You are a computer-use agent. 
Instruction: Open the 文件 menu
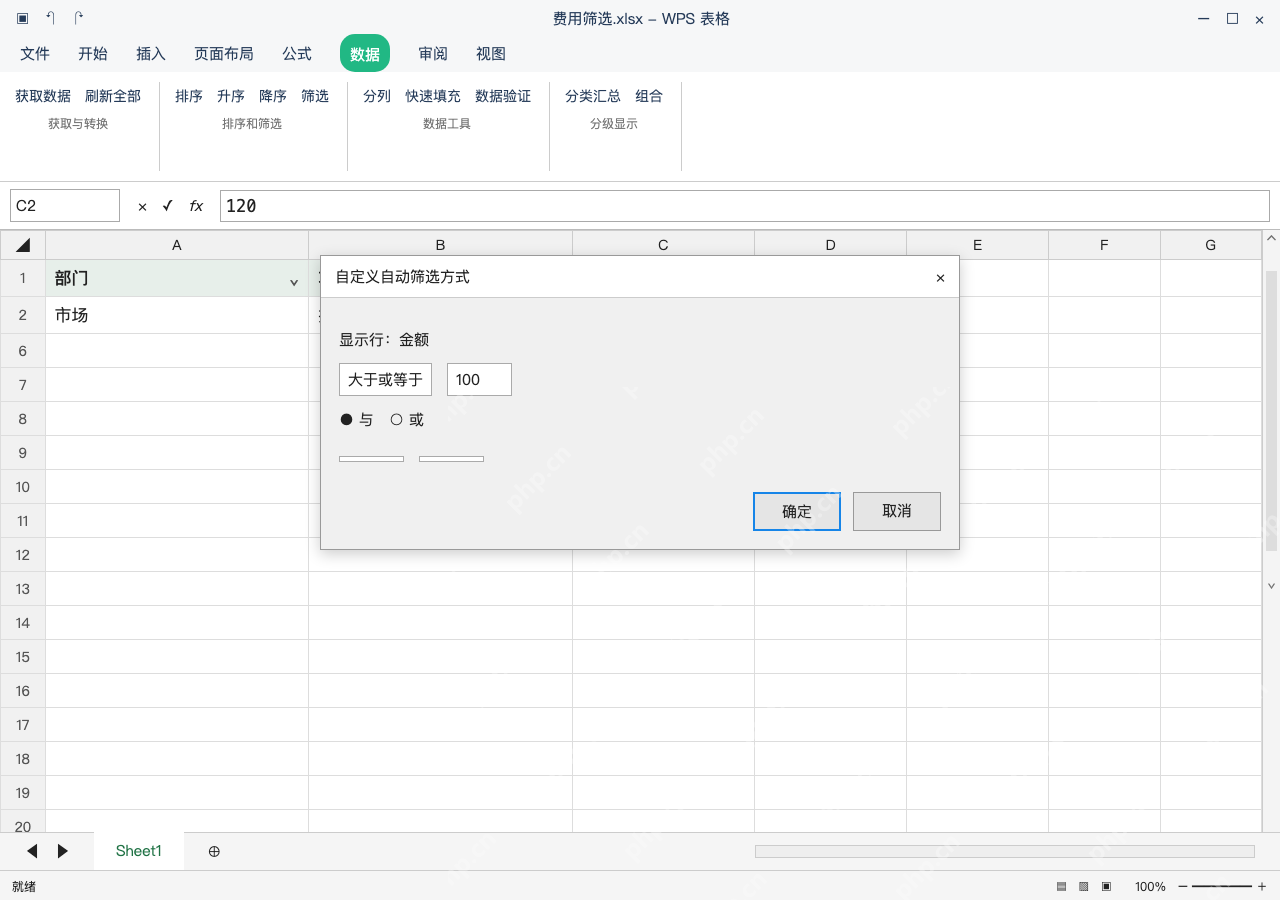[x=35, y=54]
